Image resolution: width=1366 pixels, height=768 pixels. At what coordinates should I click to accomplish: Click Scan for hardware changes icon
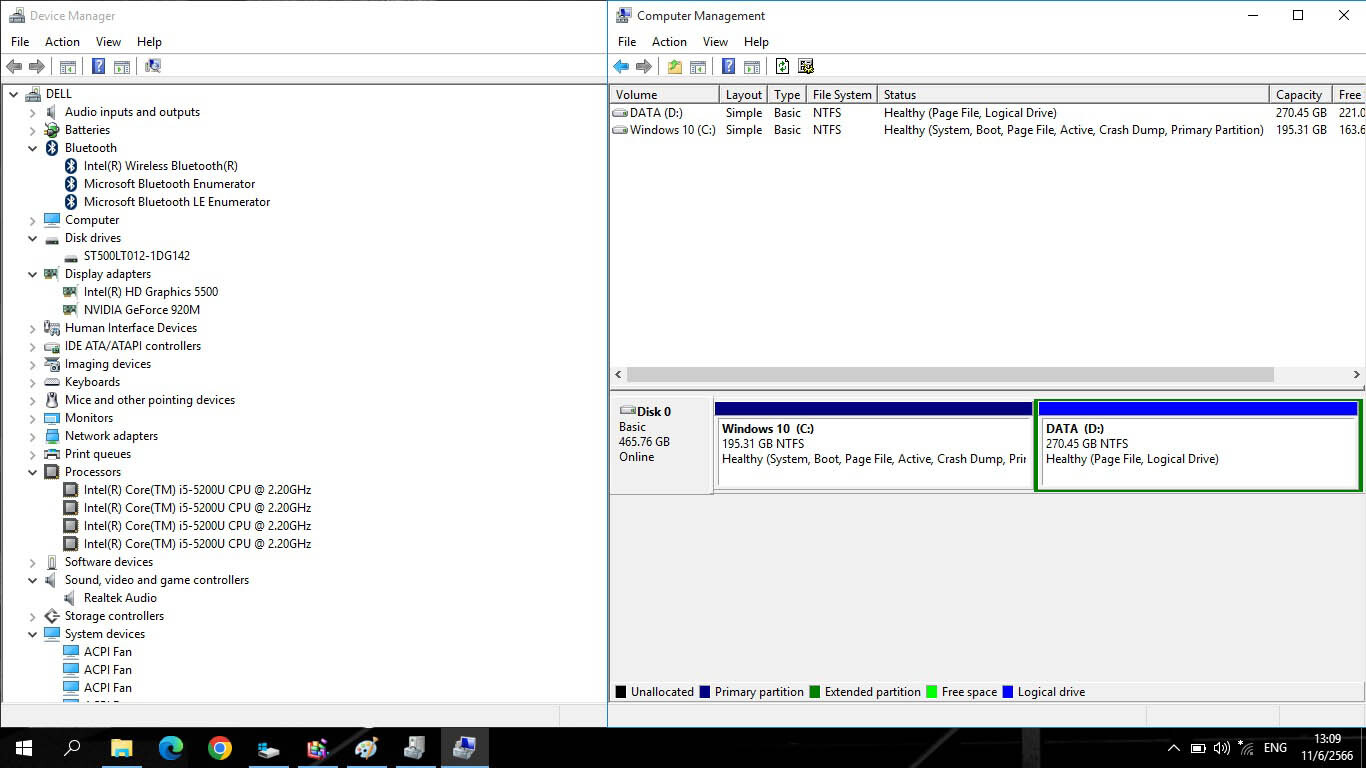click(x=152, y=67)
